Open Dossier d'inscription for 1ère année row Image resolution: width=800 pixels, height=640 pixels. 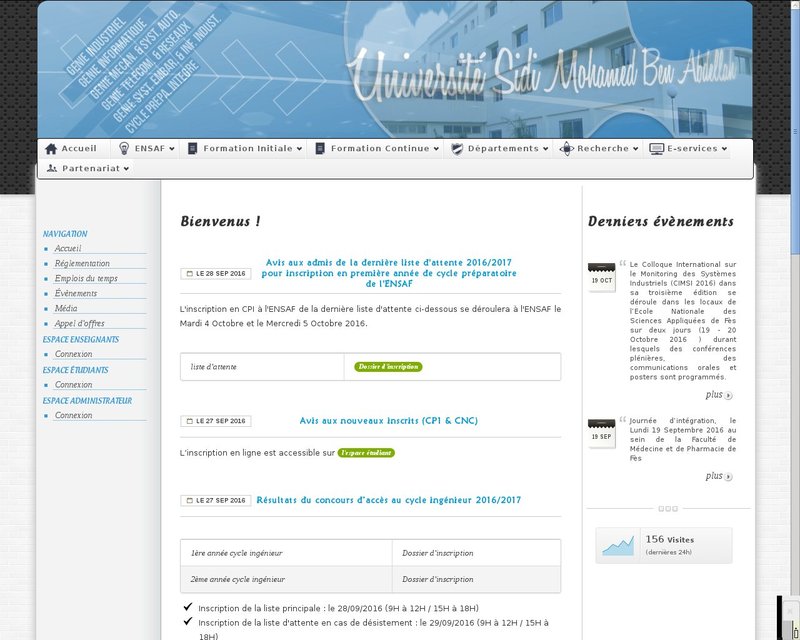tap(438, 553)
